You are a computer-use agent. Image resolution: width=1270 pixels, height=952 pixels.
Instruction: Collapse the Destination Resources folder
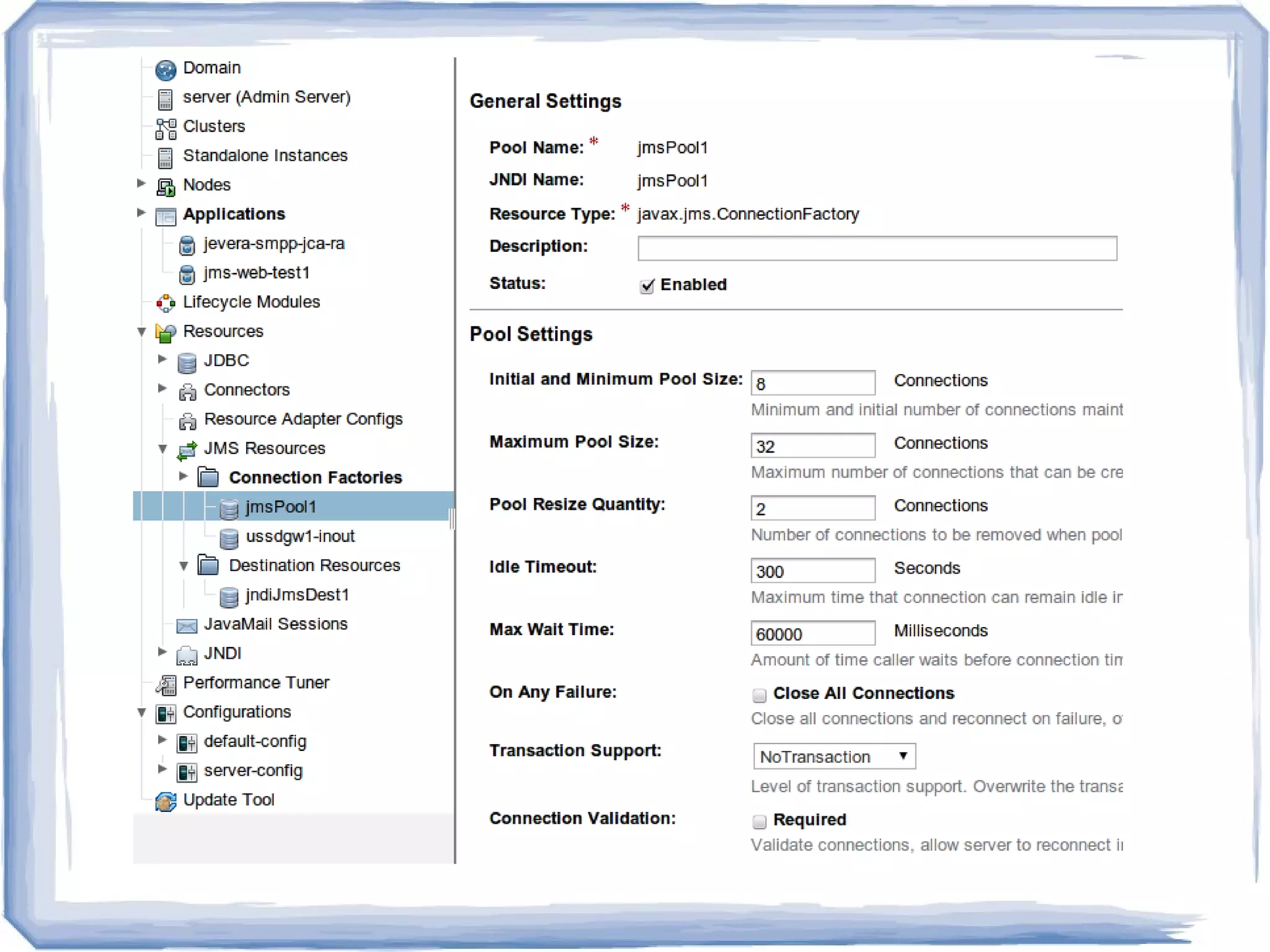(x=184, y=566)
